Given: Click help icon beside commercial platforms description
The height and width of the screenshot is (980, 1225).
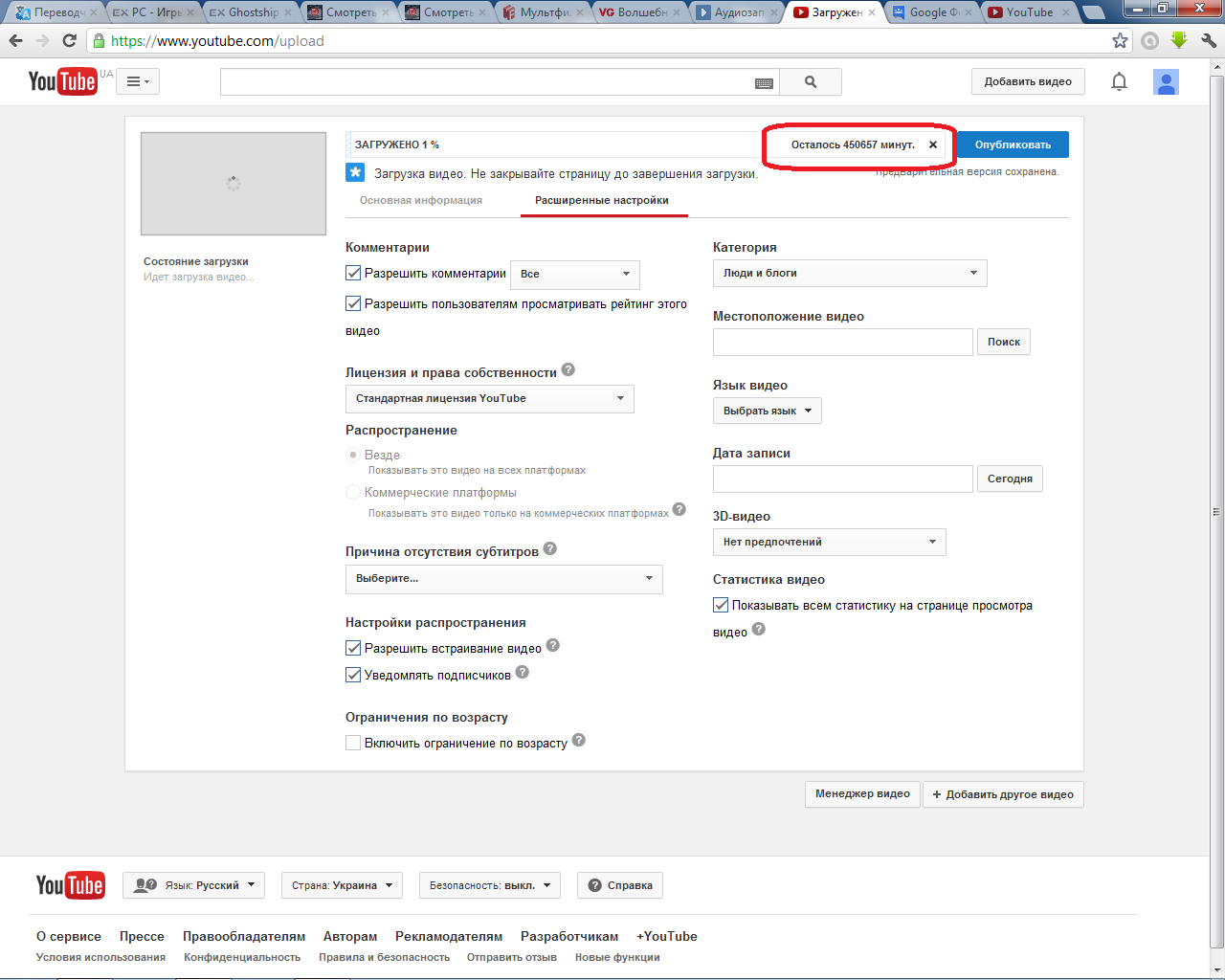Looking at the screenshot, I should 679,509.
